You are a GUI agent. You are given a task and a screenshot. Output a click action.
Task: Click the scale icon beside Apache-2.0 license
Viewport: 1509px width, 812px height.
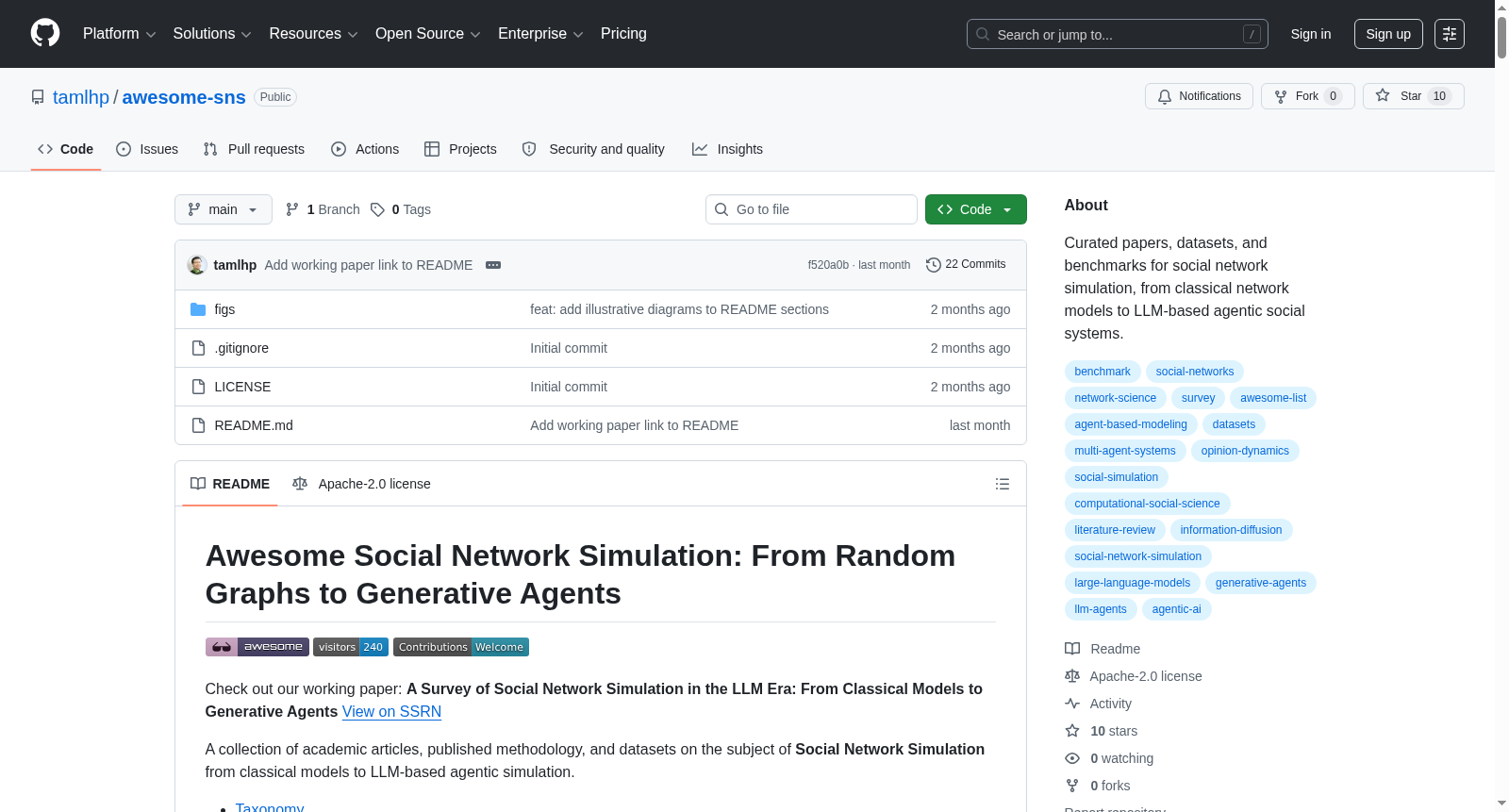1072,676
